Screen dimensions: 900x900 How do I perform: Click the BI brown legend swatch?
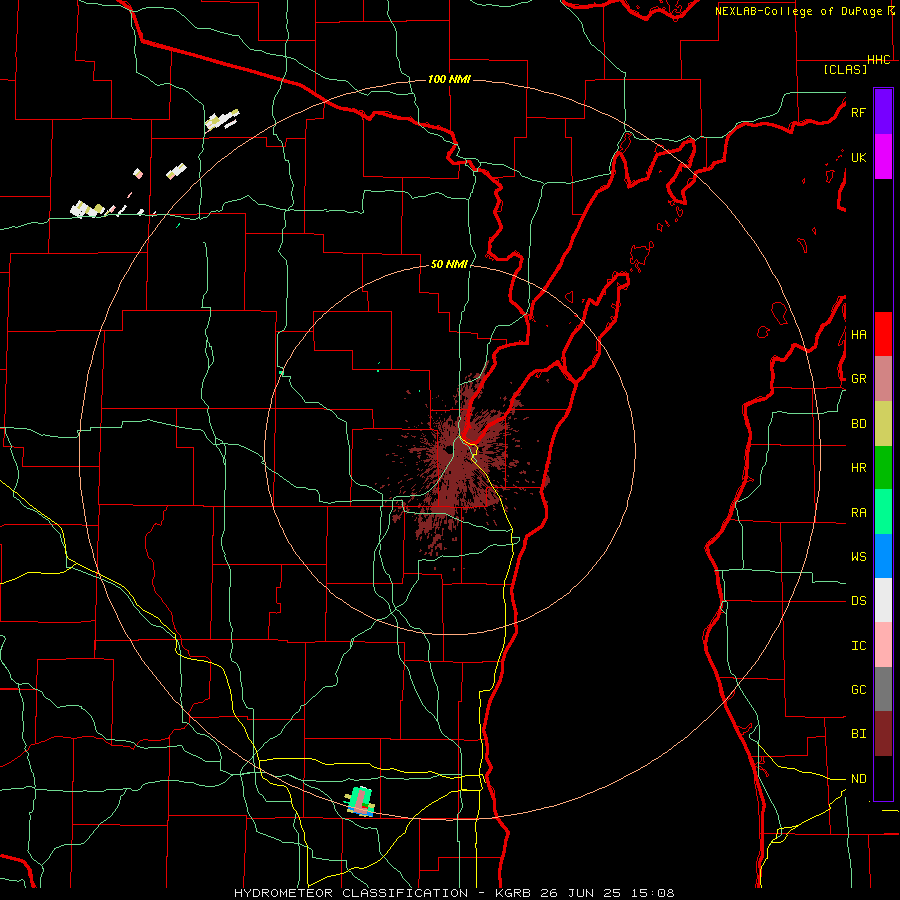(883, 734)
